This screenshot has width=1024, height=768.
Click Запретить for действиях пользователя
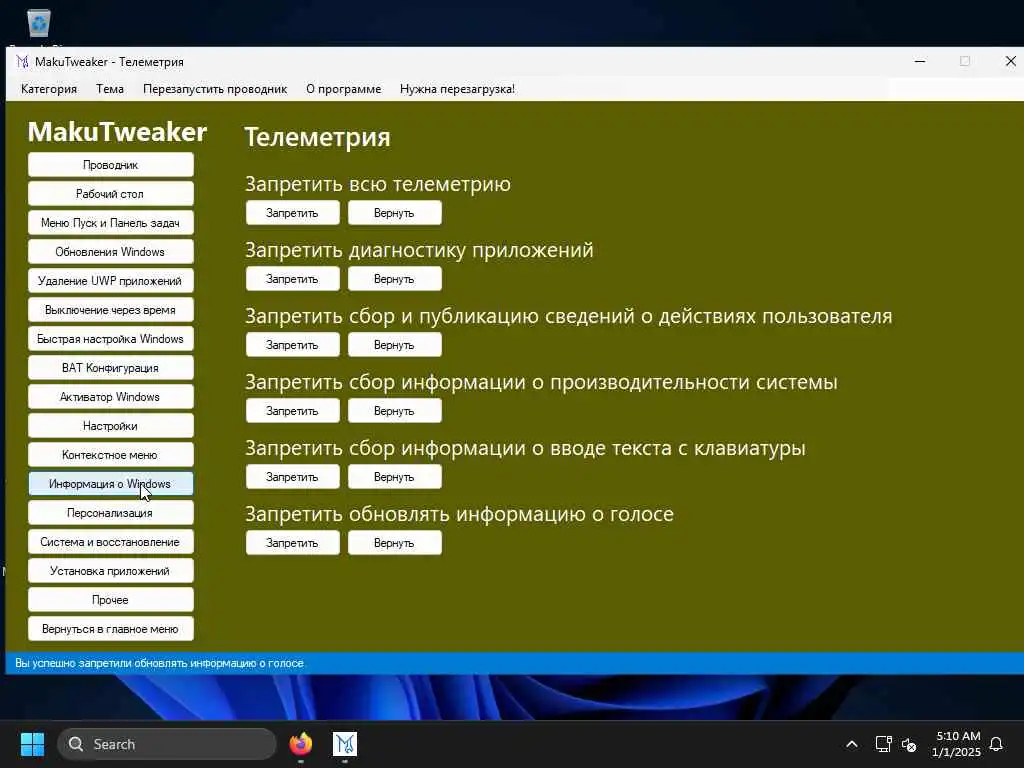click(x=293, y=345)
